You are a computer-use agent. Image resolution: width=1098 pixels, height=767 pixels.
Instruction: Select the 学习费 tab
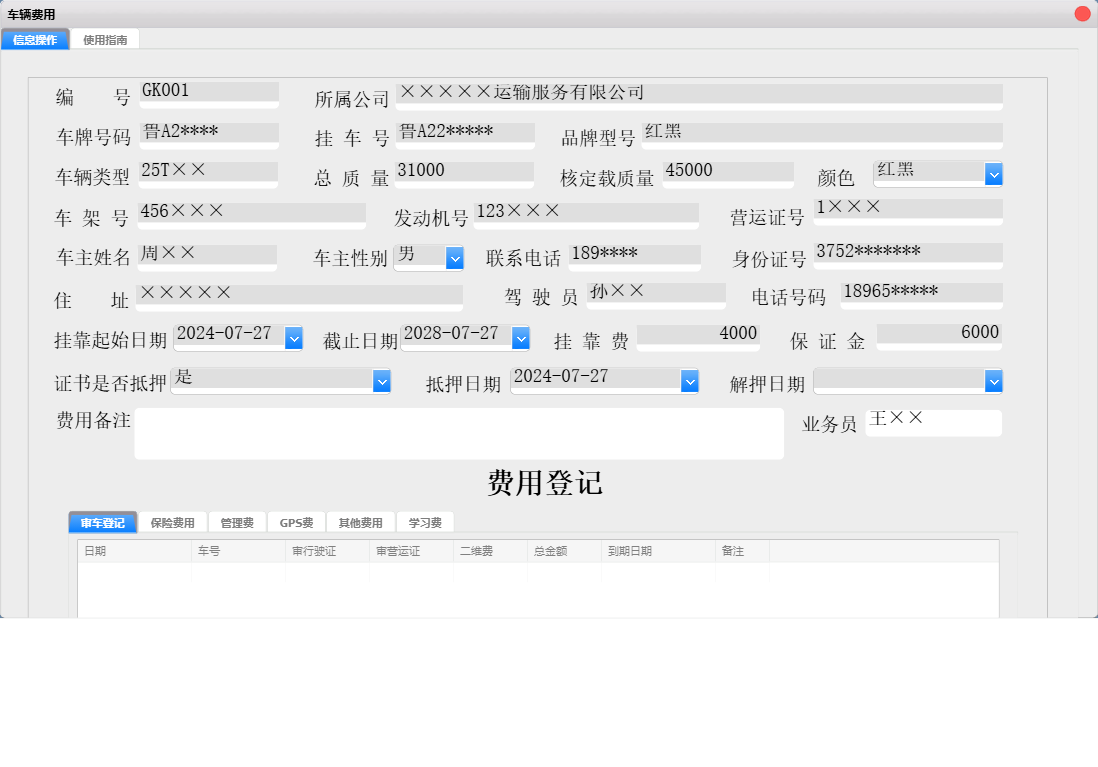pyautogui.click(x=424, y=522)
